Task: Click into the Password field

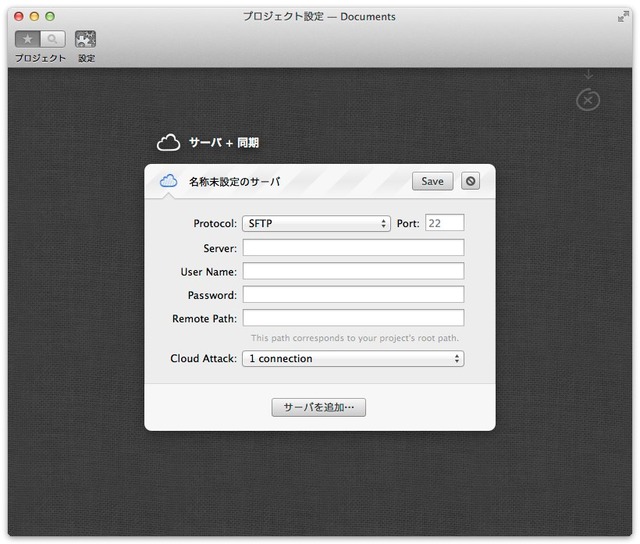Action: click(x=353, y=295)
